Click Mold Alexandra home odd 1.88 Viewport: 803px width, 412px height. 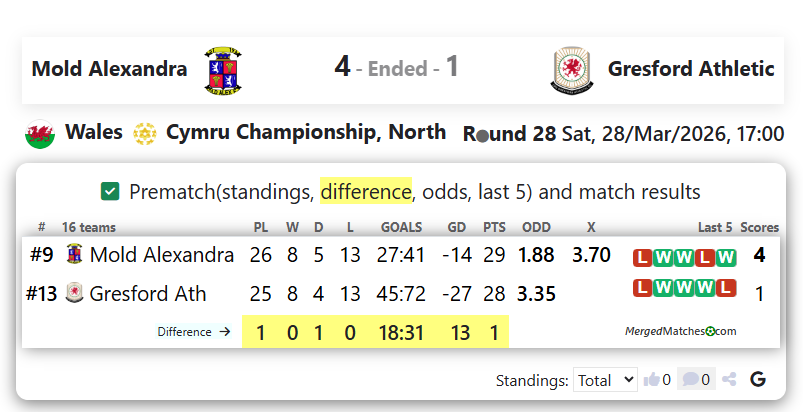point(536,255)
